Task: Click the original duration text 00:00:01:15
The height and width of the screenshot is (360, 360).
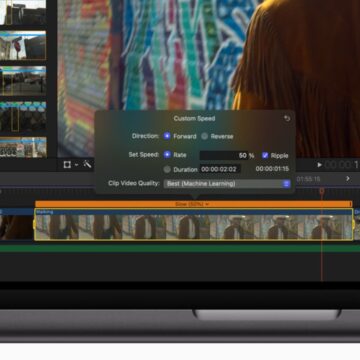Action: (272, 169)
